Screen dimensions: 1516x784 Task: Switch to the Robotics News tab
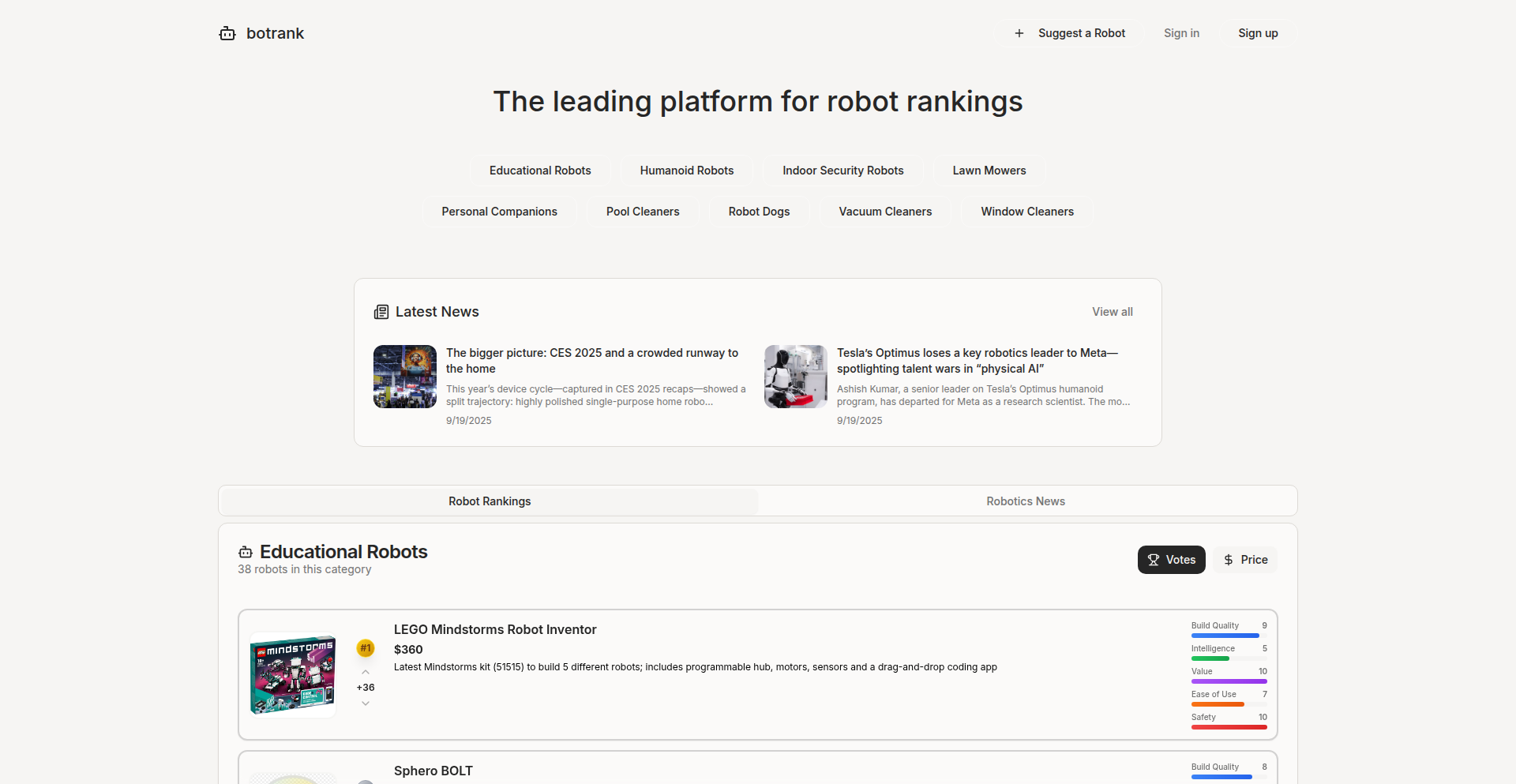(1026, 501)
